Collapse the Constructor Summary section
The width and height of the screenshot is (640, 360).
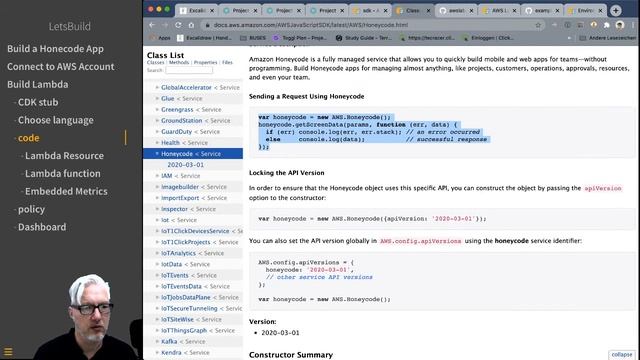pos(622,354)
